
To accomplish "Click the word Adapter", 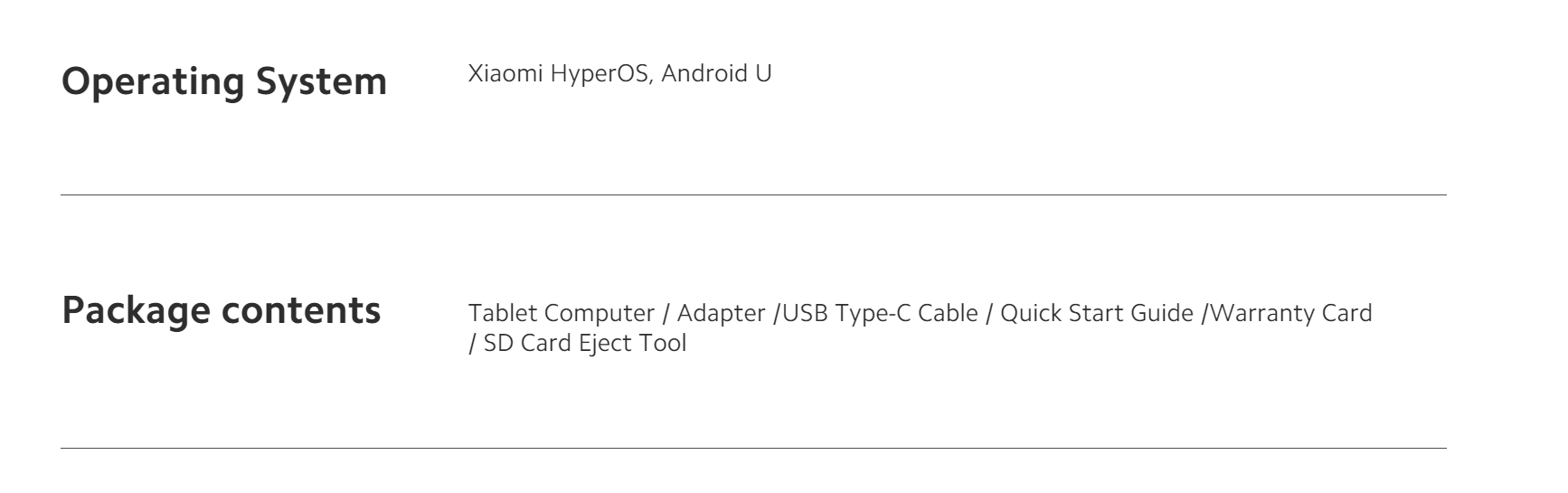I will 722,313.
